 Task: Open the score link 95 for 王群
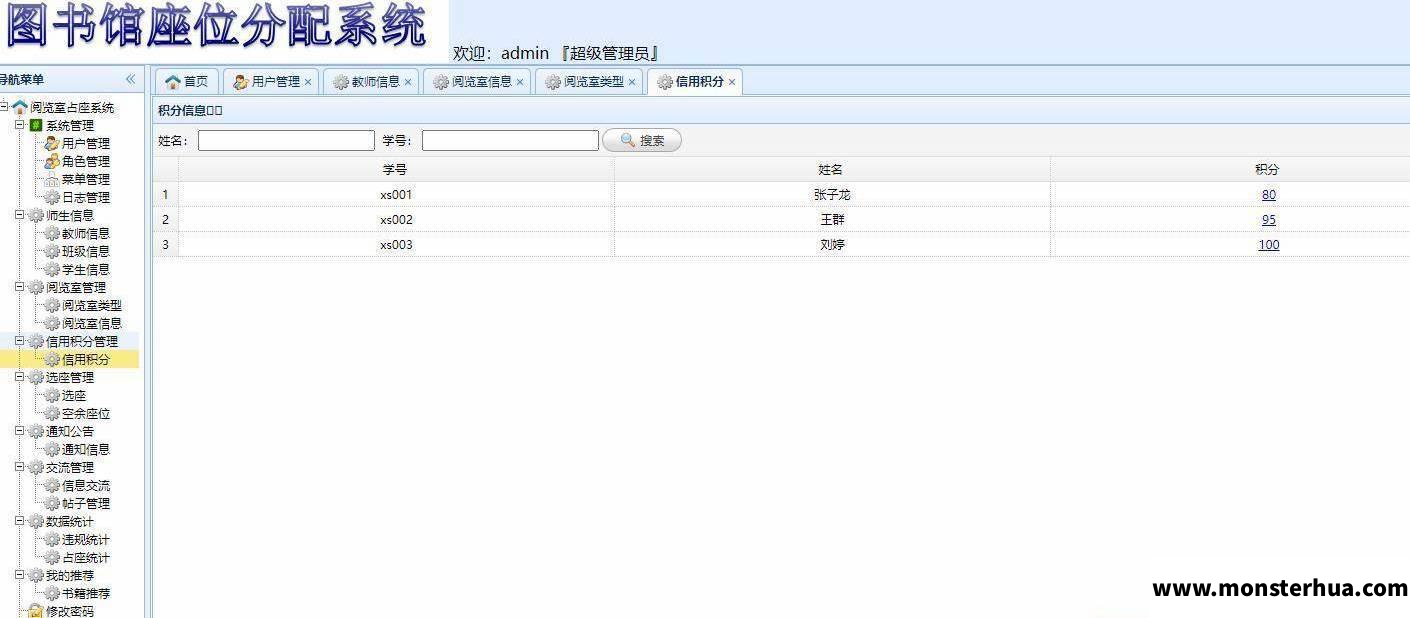click(x=1268, y=220)
